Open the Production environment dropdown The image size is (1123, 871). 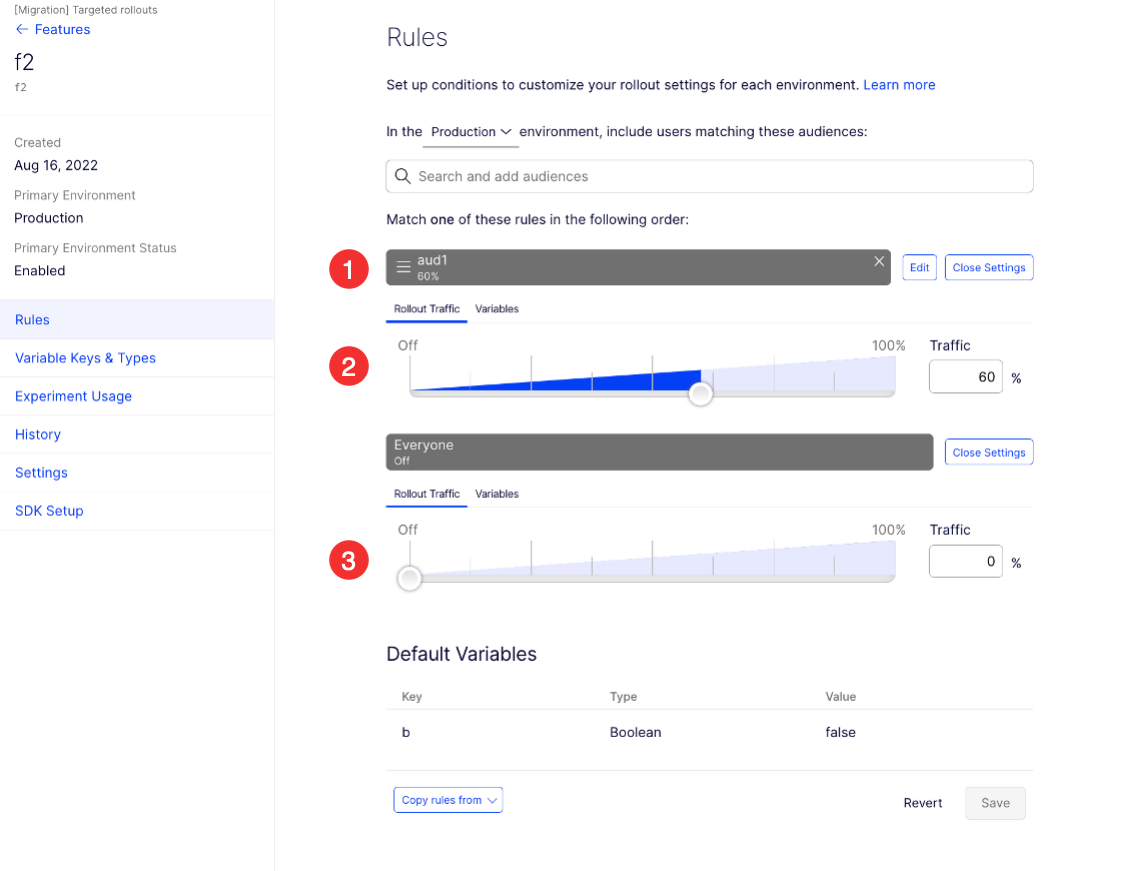[471, 132]
